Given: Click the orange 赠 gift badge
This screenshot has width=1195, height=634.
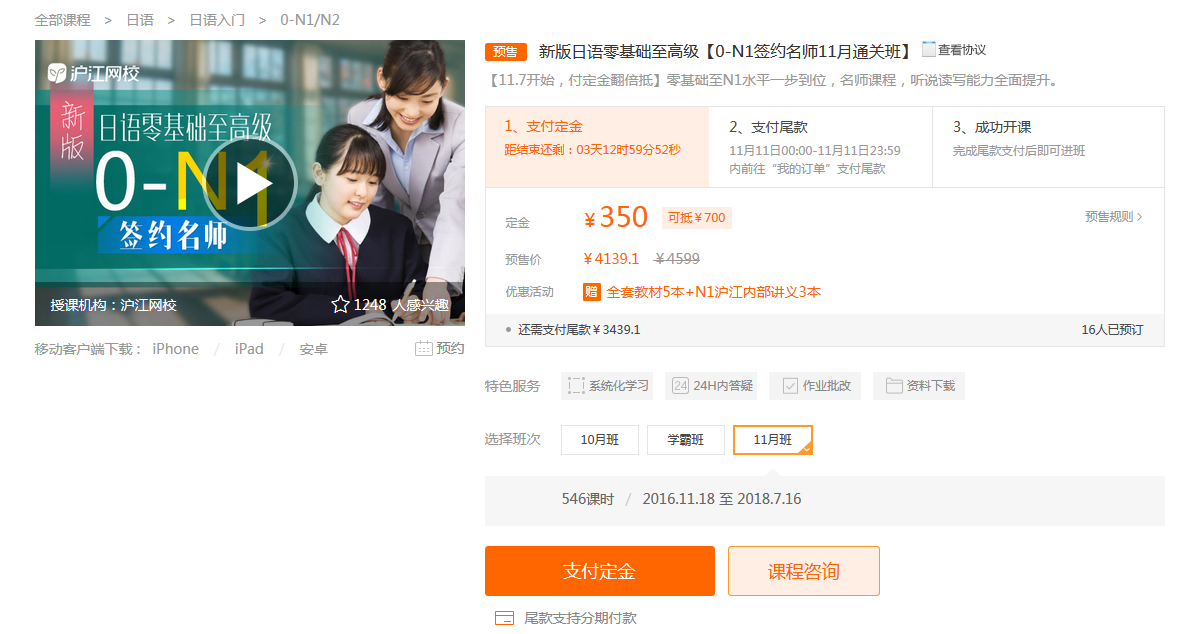Looking at the screenshot, I should 591,292.
